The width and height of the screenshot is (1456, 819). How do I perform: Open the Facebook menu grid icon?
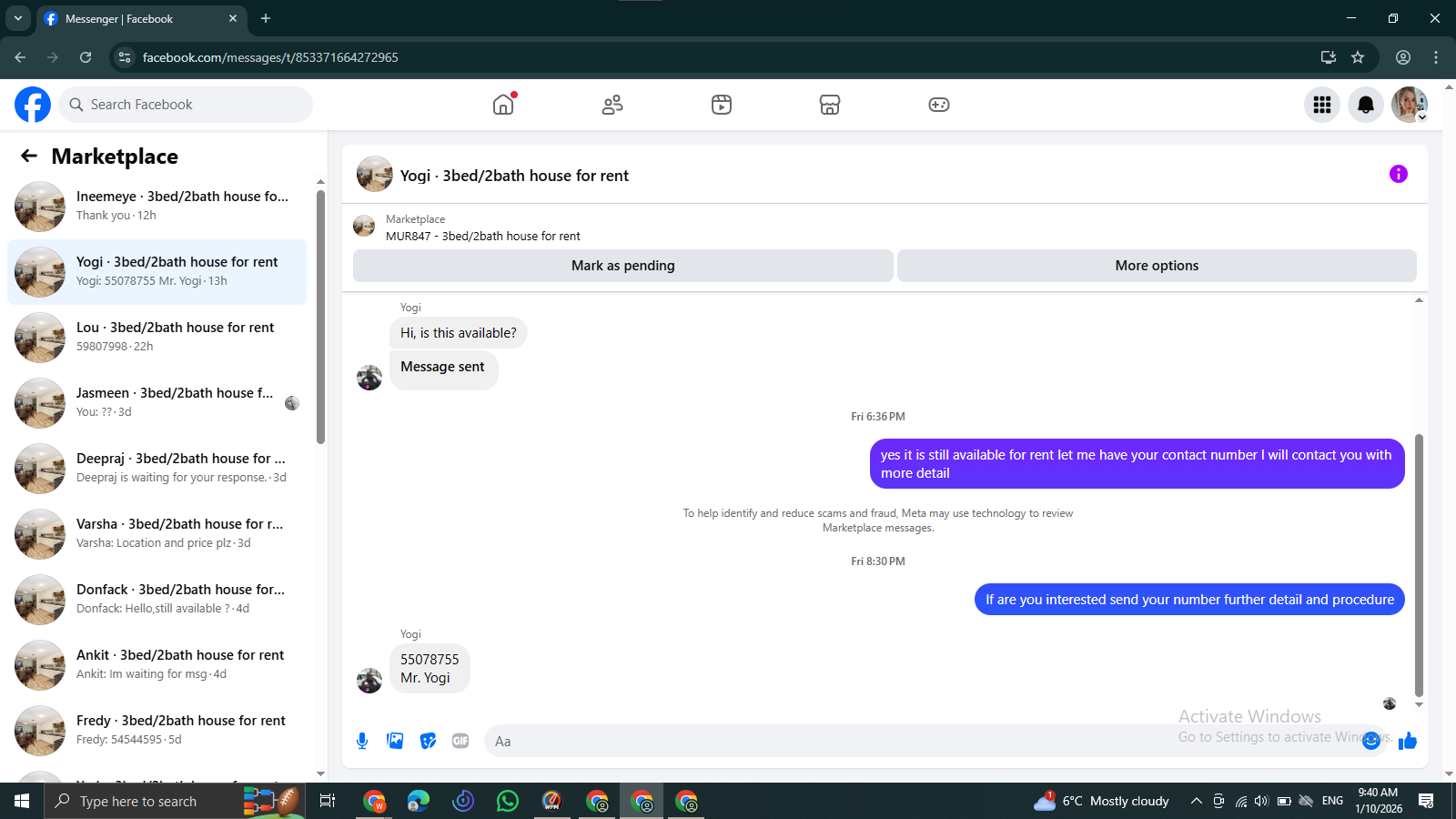pos(1322,105)
